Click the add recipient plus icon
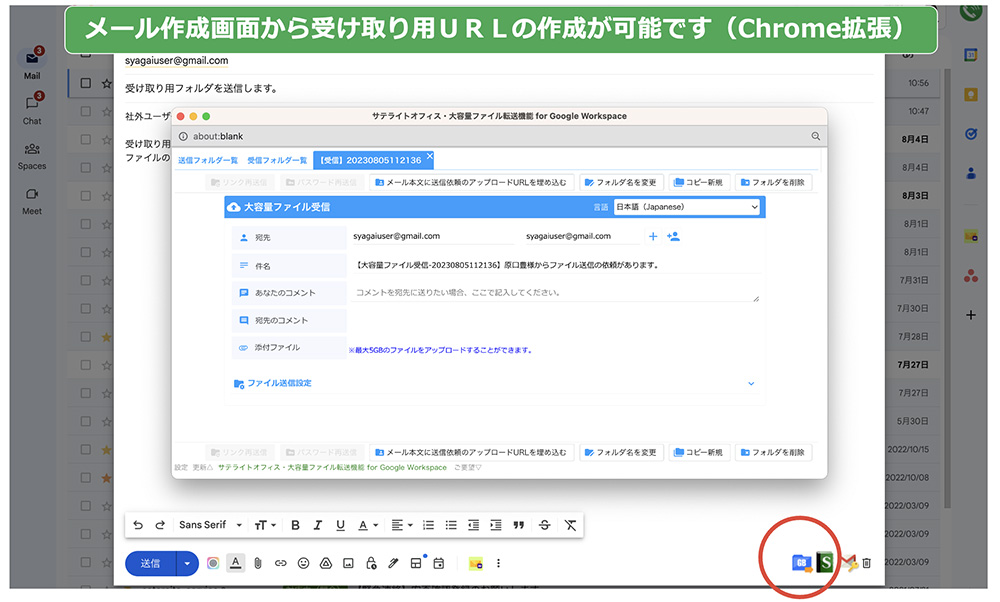 pyautogui.click(x=653, y=237)
